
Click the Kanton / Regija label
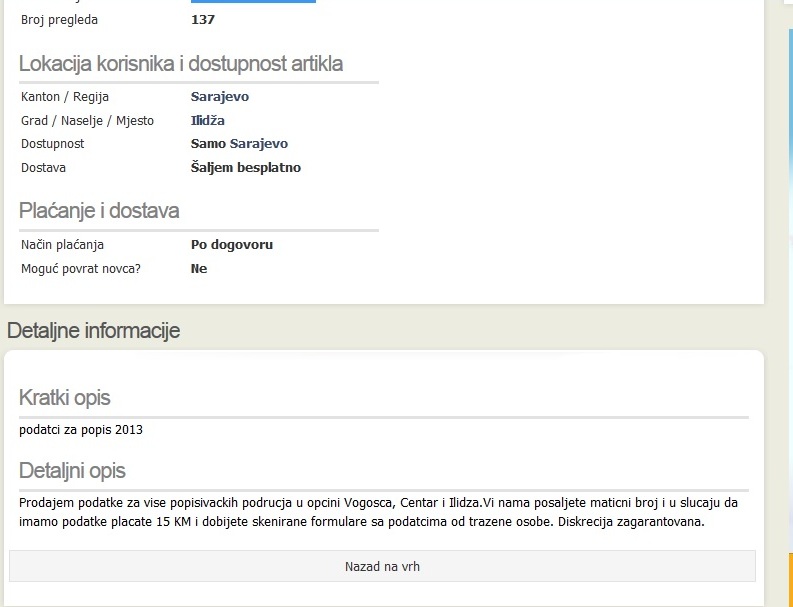[65, 97]
